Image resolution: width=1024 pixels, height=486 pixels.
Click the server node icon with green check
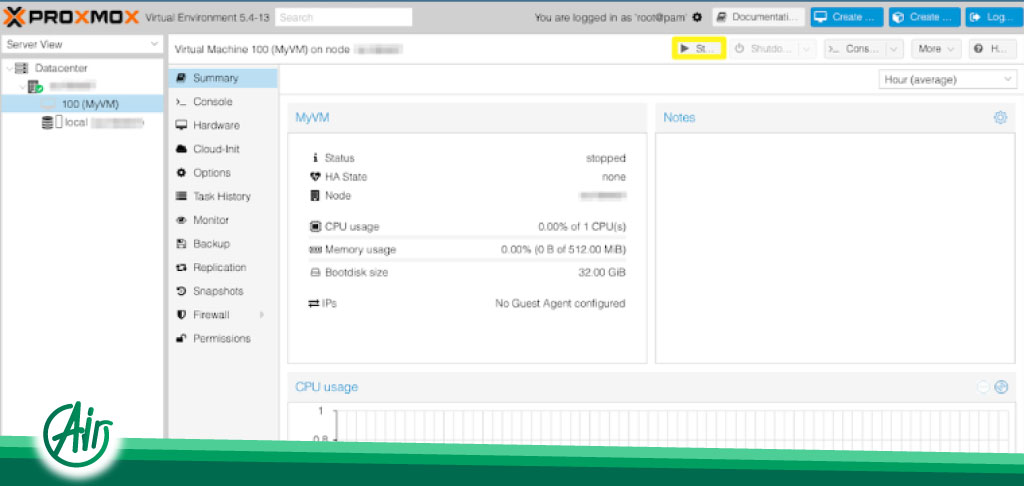35,86
